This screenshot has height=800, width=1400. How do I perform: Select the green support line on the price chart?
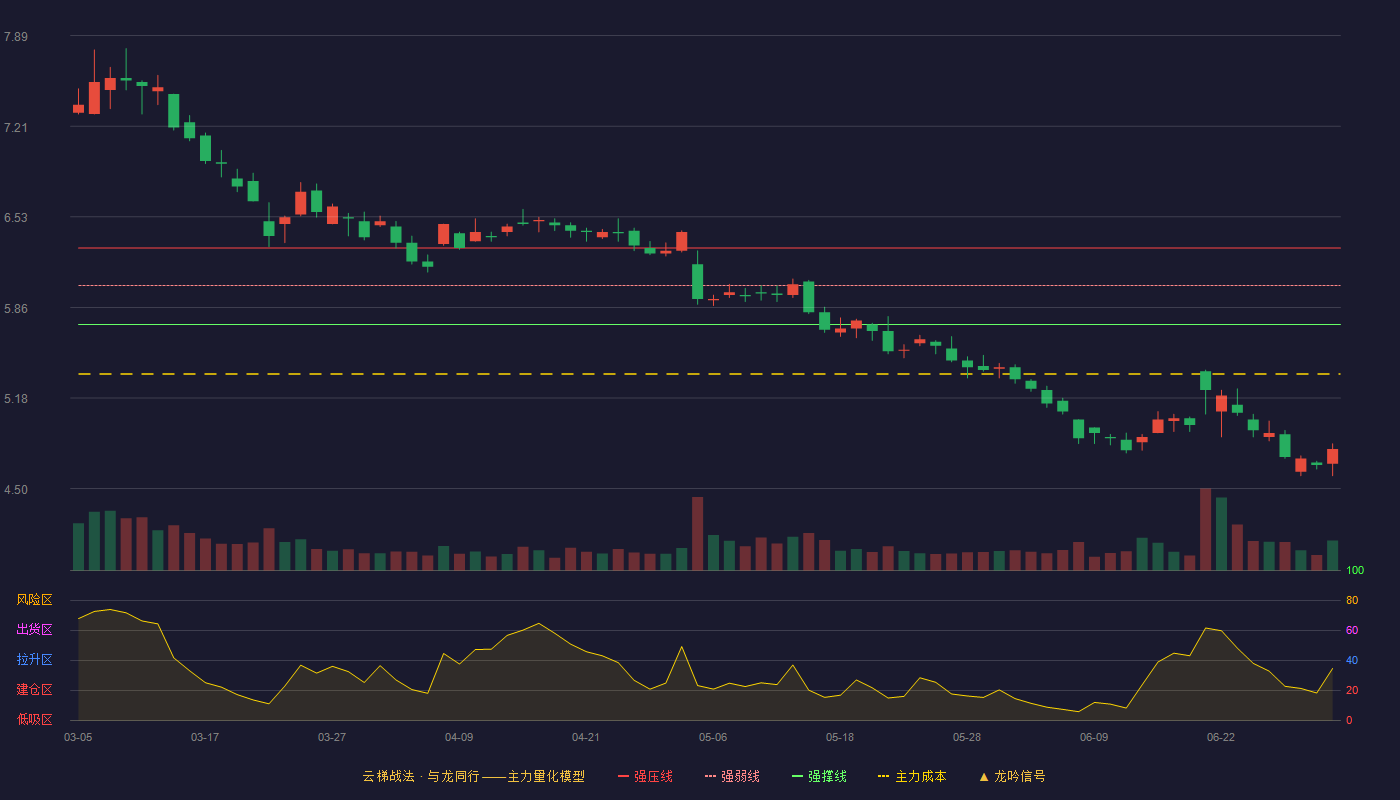(x=709, y=325)
